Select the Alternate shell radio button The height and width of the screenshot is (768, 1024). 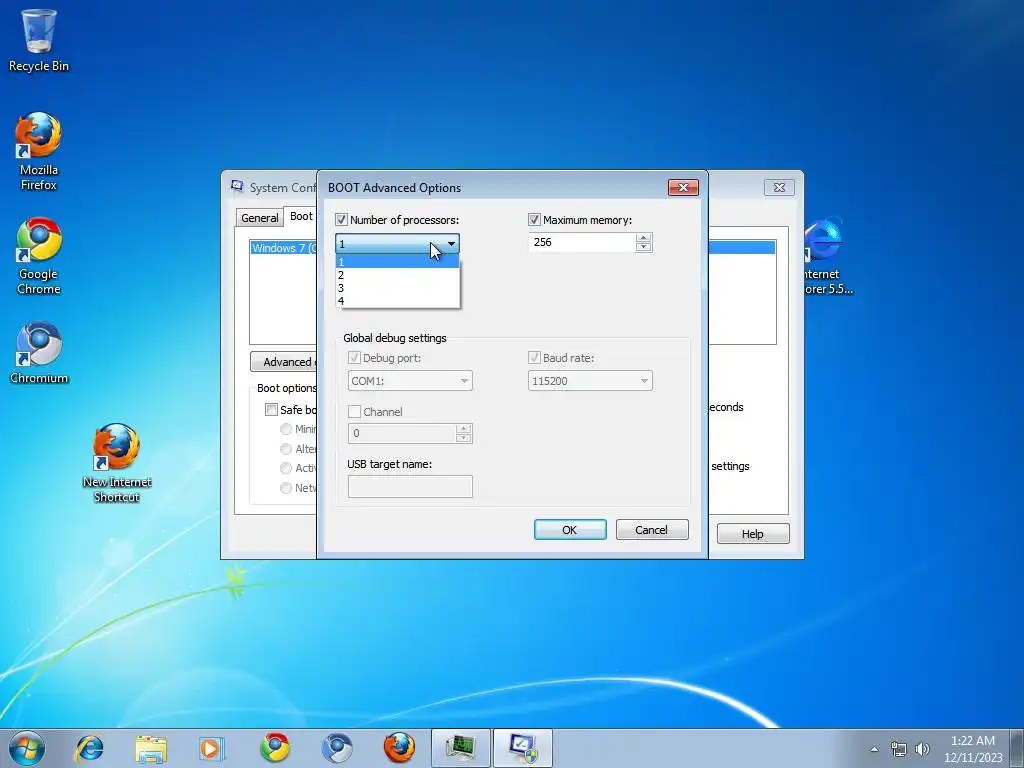point(285,449)
